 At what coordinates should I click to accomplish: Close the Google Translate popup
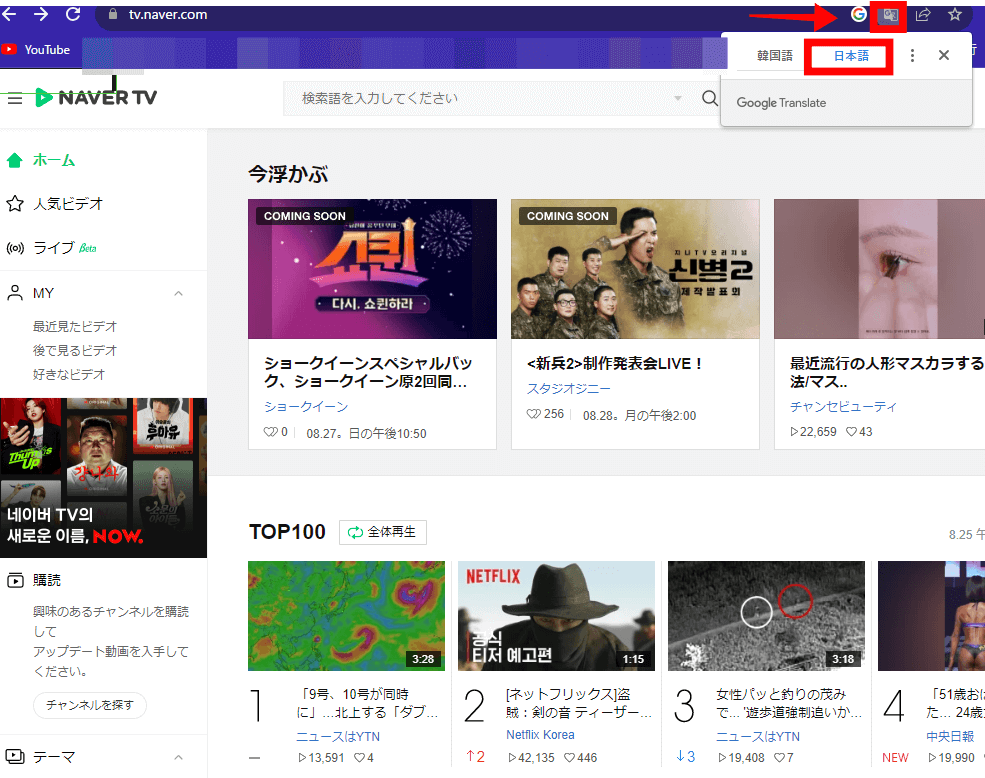[x=943, y=56]
